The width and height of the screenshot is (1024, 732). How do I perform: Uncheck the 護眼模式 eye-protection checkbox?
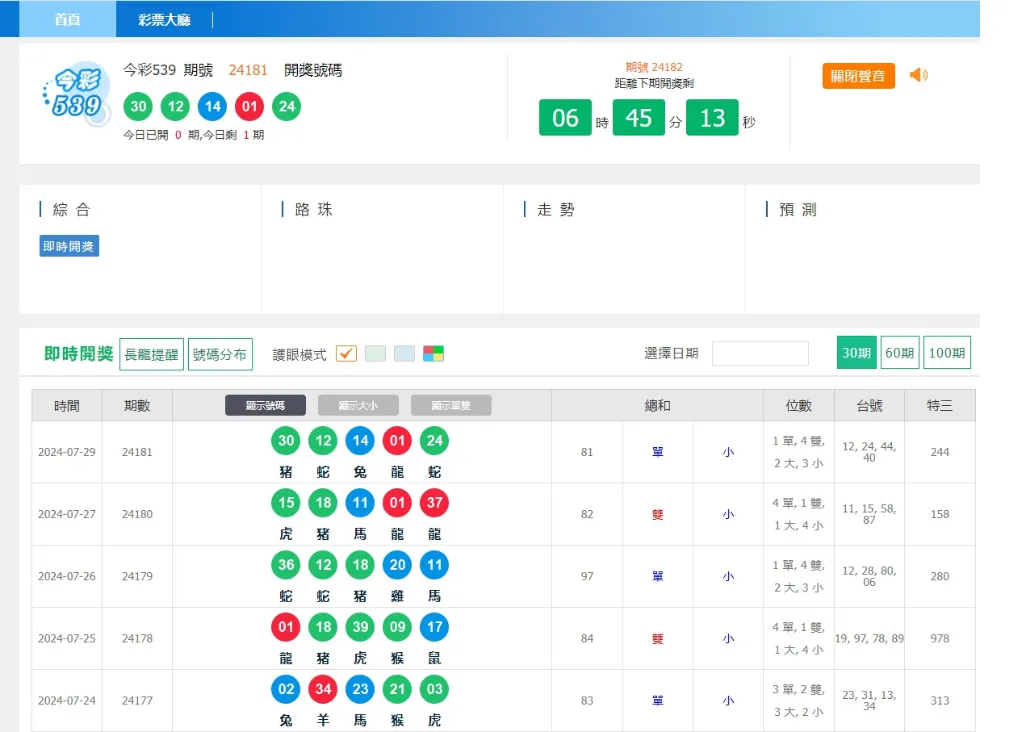[x=345, y=353]
